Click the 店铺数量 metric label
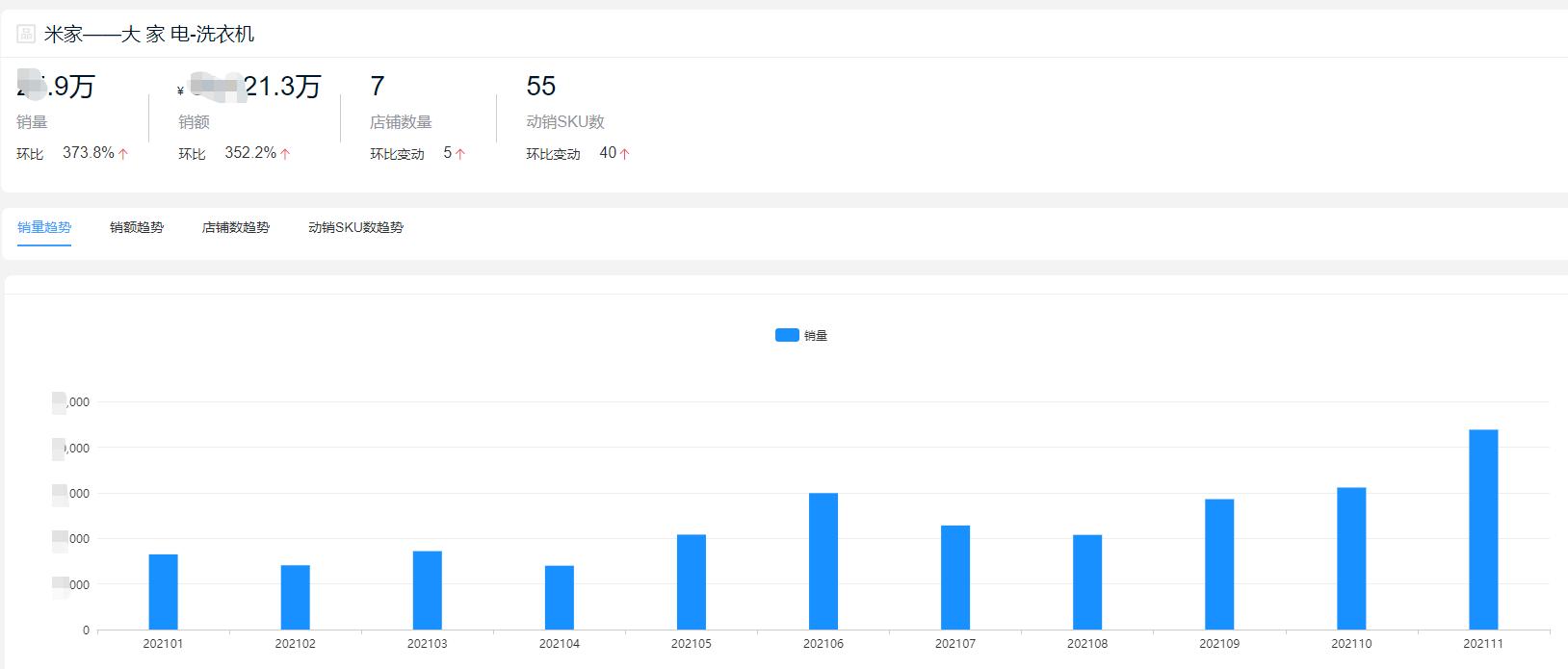 401,122
